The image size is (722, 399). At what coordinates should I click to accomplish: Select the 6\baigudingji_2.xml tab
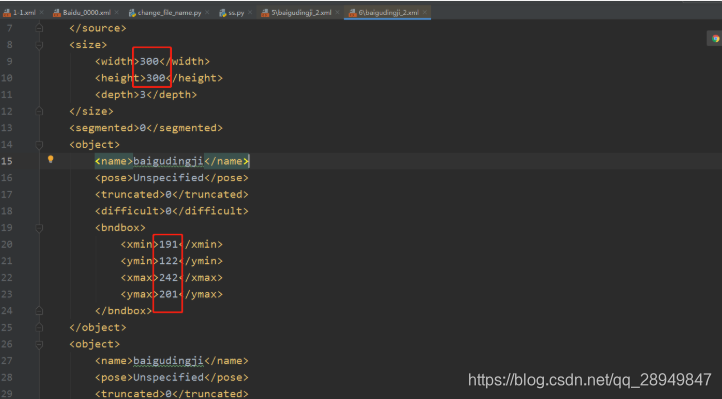[x=388, y=12]
